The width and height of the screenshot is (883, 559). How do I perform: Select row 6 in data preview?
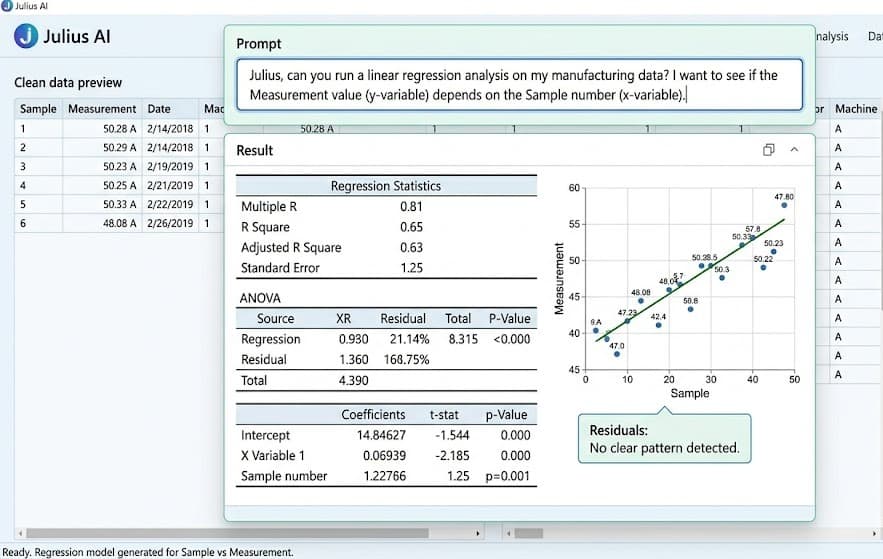(x=119, y=223)
